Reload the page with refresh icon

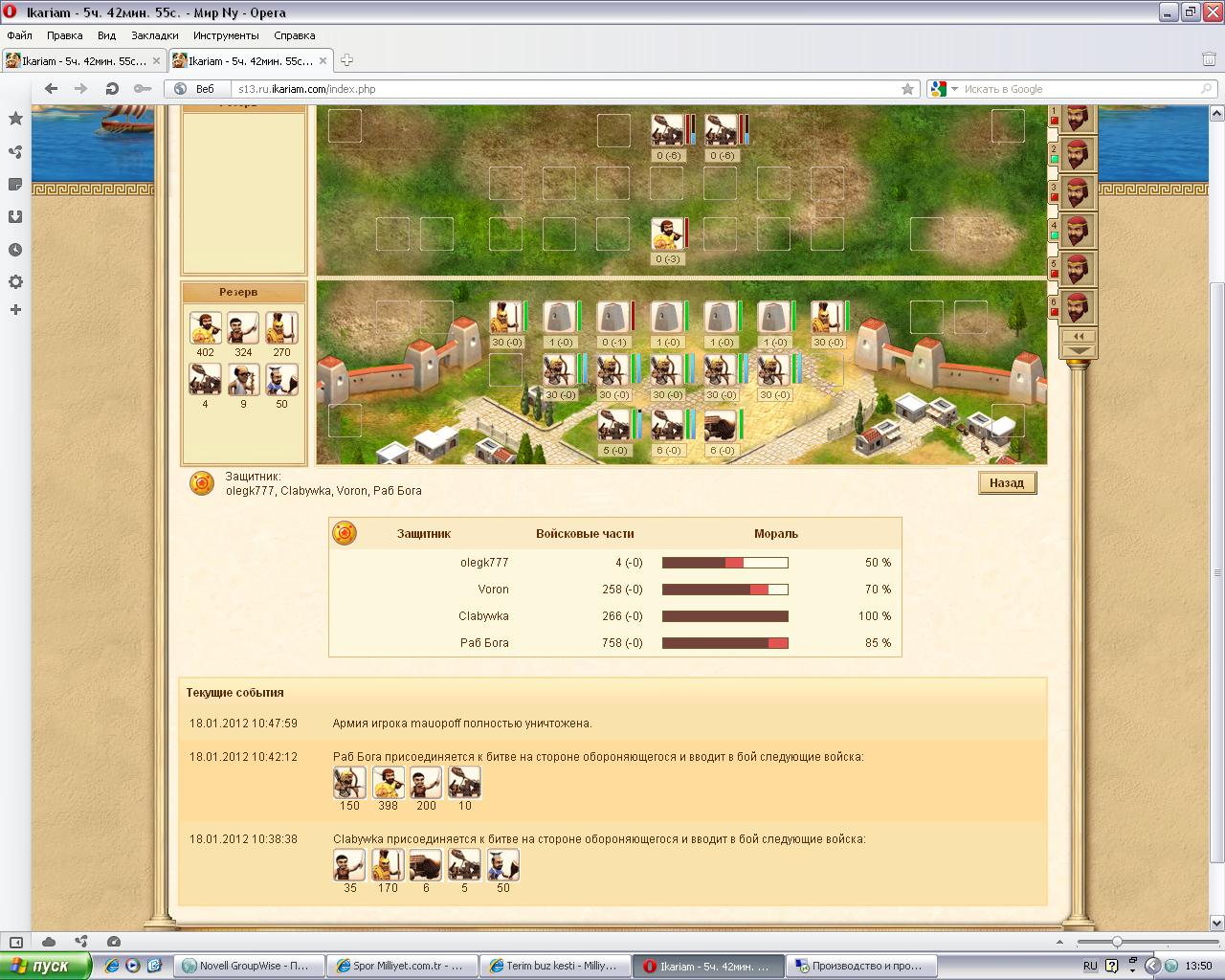(x=112, y=89)
